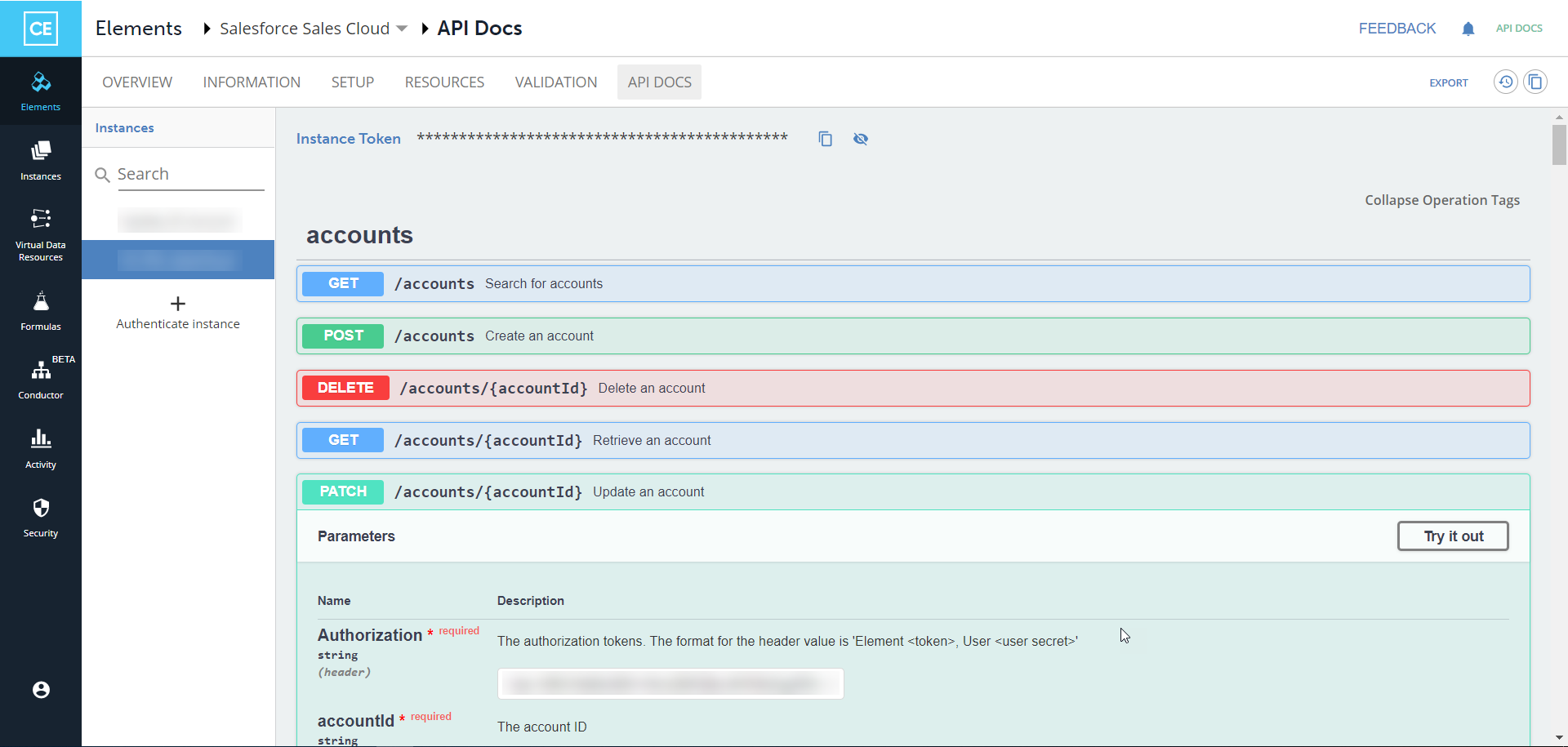Collapse Operation Tags

click(1441, 200)
